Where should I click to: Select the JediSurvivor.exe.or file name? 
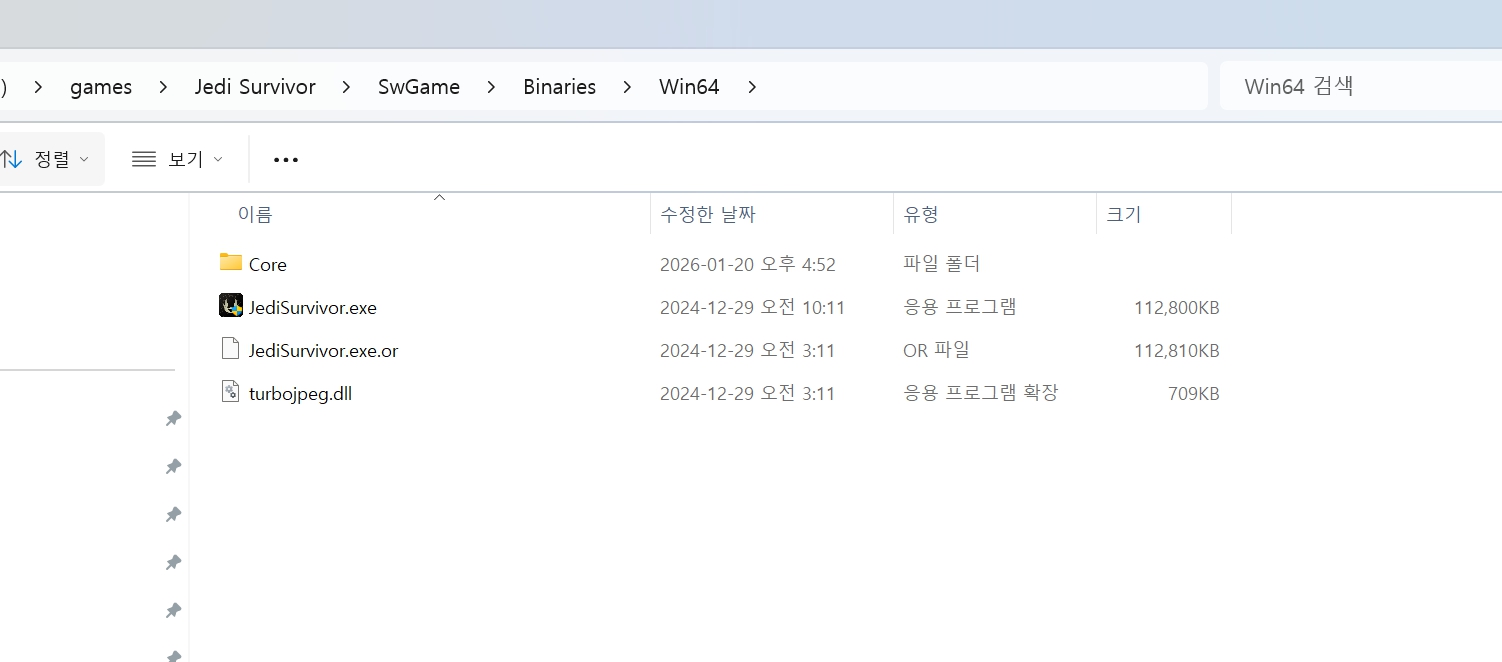click(323, 351)
